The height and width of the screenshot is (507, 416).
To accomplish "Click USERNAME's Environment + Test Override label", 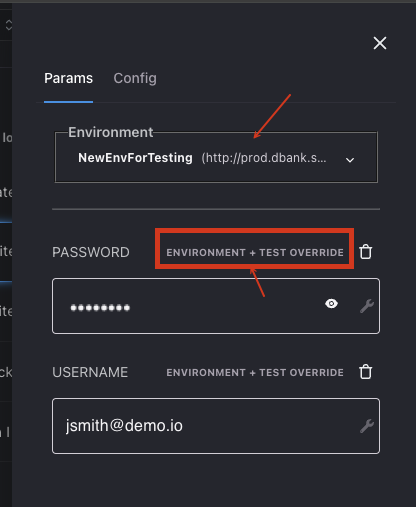I will click(x=255, y=373).
